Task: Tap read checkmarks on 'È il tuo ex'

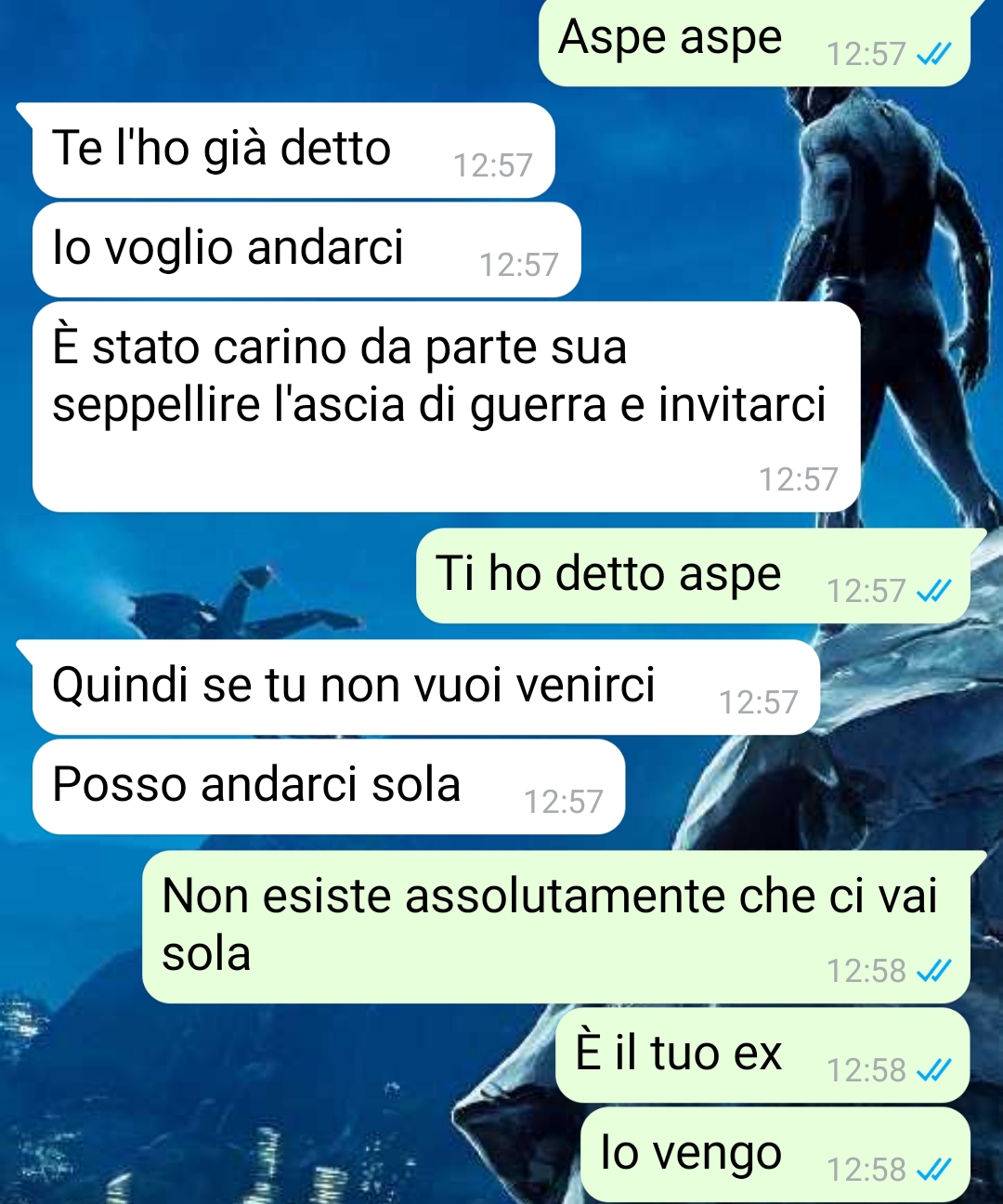Action: 933,1070
